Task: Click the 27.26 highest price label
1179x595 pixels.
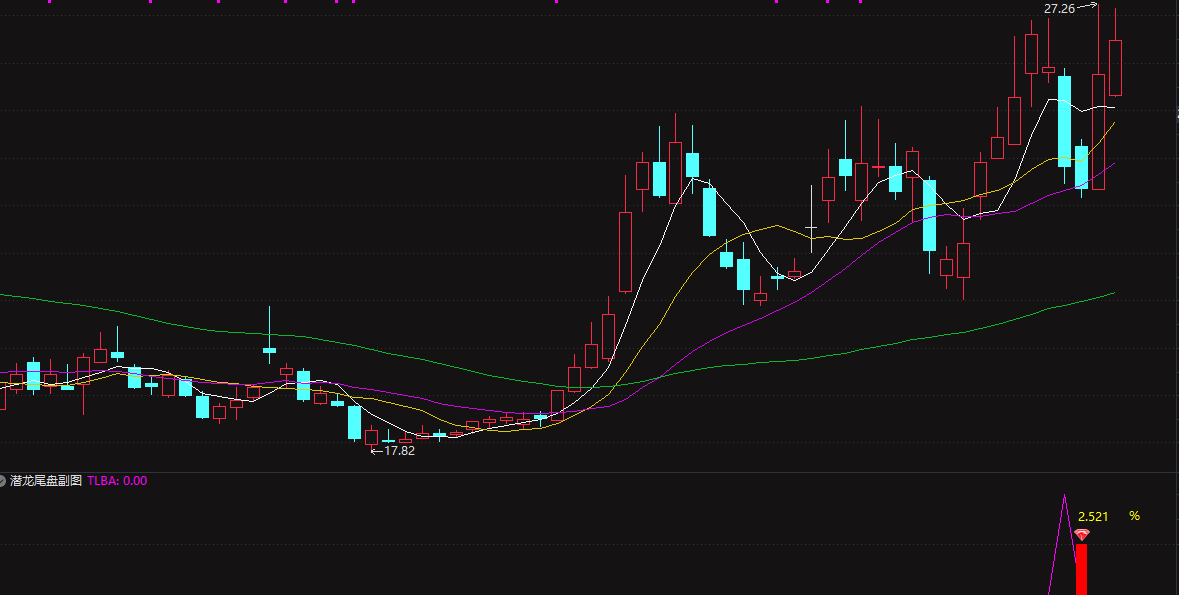Action: tap(1059, 9)
